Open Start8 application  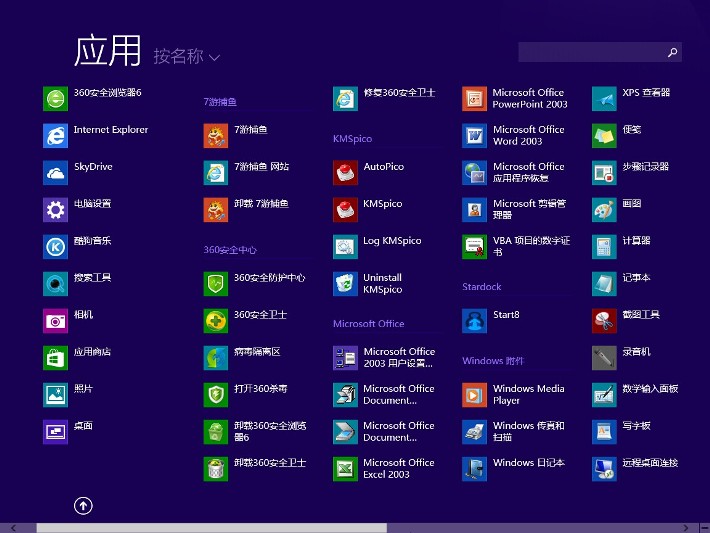(474, 320)
